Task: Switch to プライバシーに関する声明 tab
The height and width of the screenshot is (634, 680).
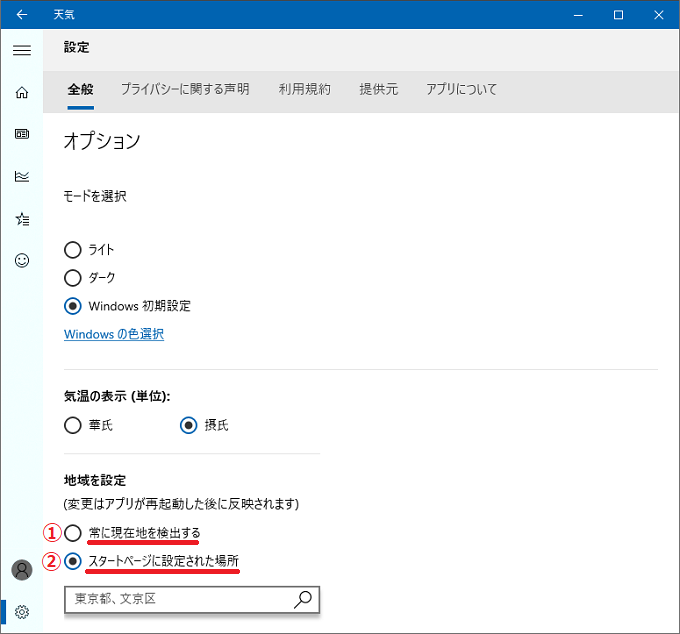Action: [185, 89]
